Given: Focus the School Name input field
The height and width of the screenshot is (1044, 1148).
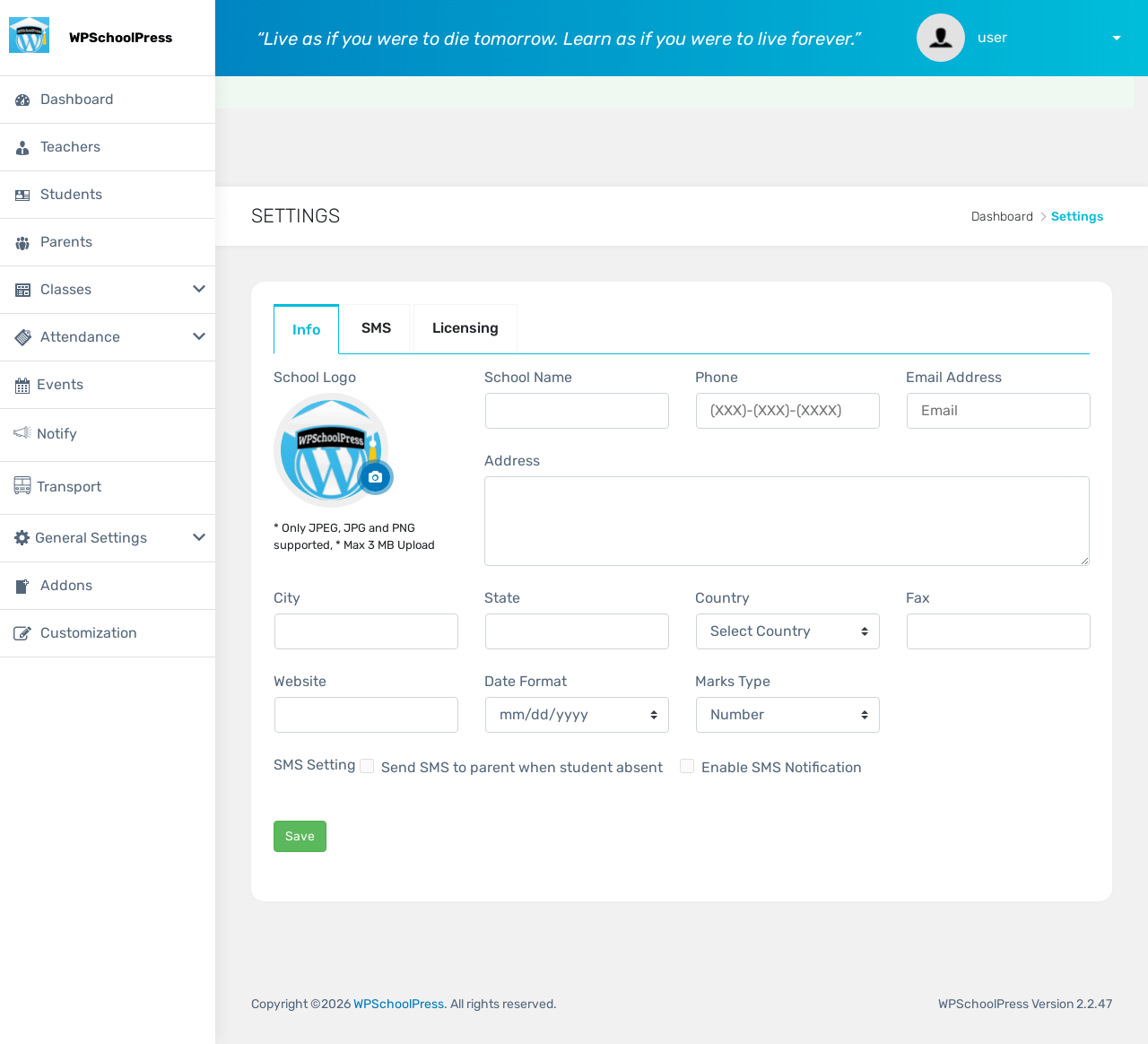Looking at the screenshot, I should (577, 411).
